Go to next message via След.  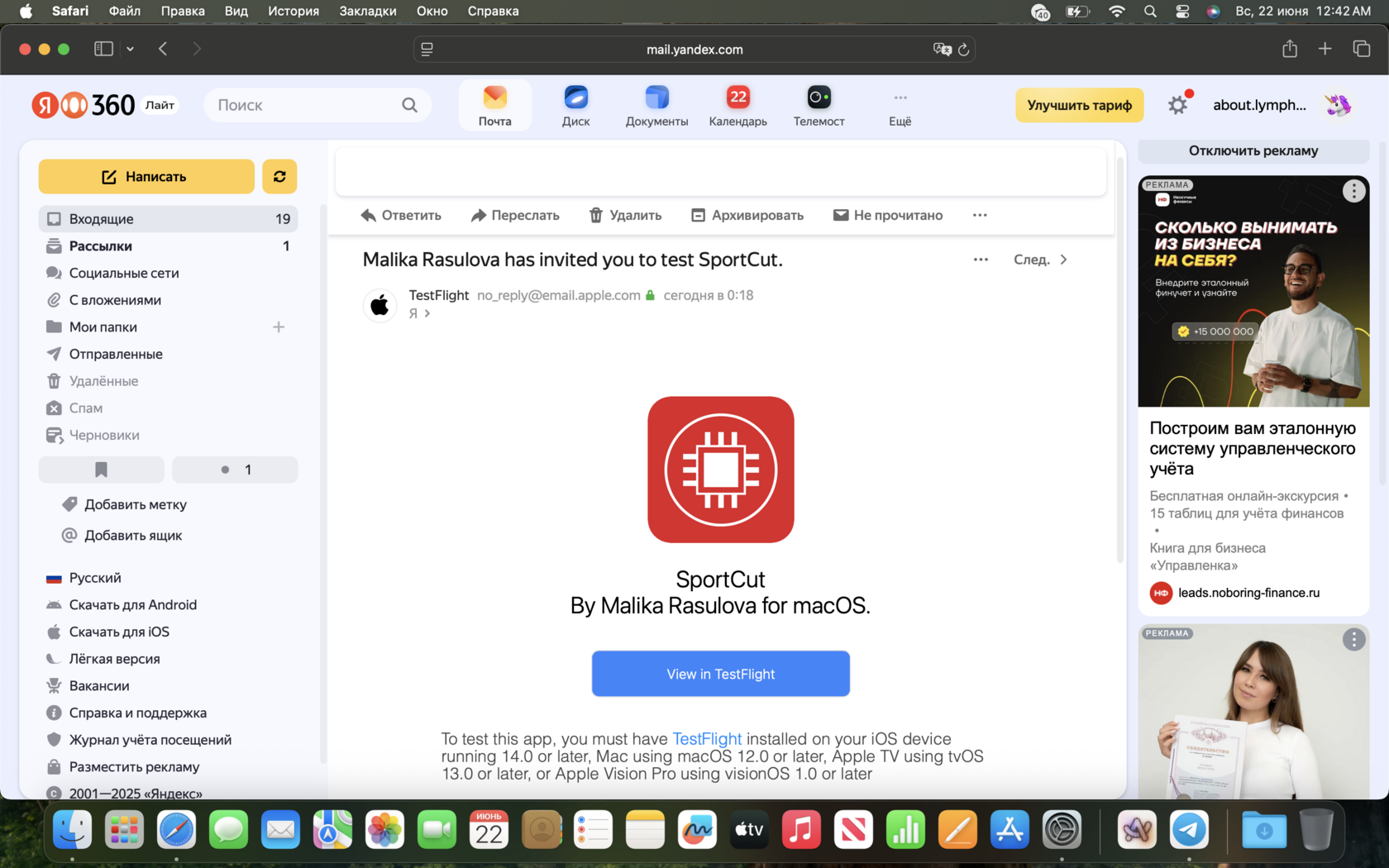tap(1040, 260)
